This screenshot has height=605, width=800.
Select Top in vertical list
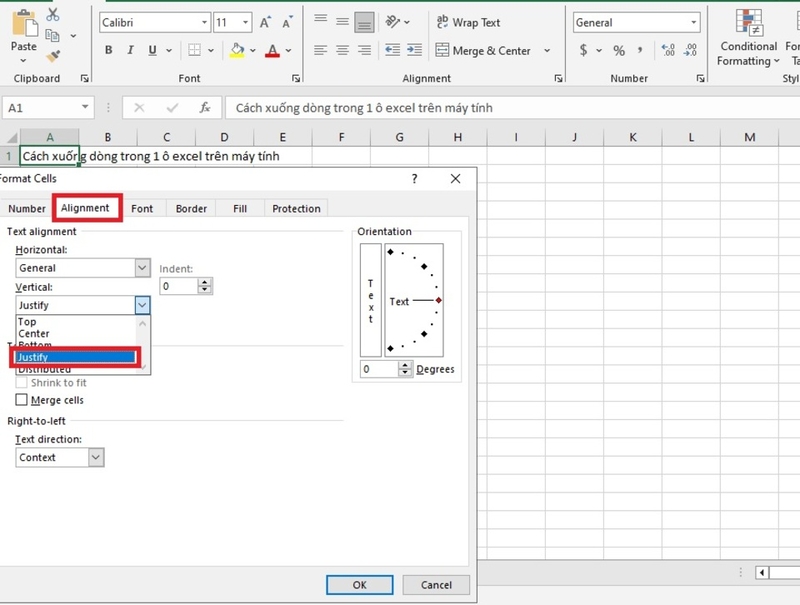coord(27,322)
